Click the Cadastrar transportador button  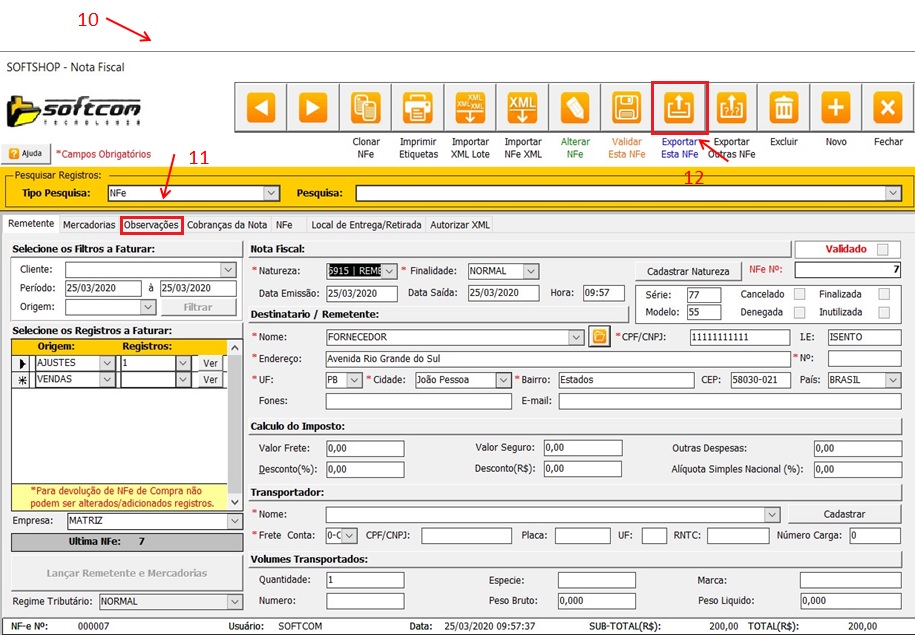click(x=844, y=514)
